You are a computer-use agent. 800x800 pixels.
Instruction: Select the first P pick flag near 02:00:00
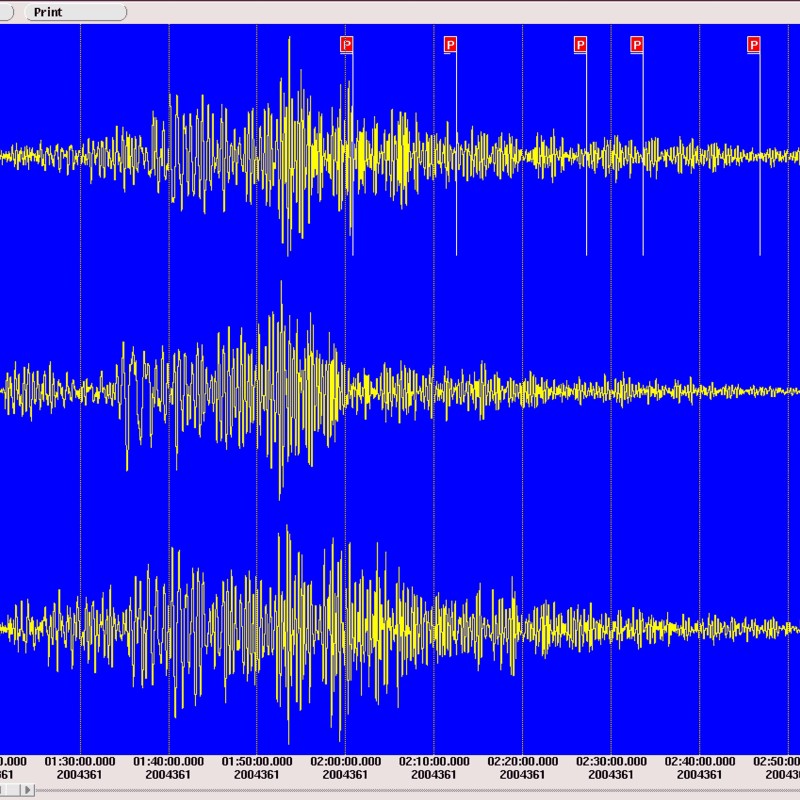tap(347, 44)
